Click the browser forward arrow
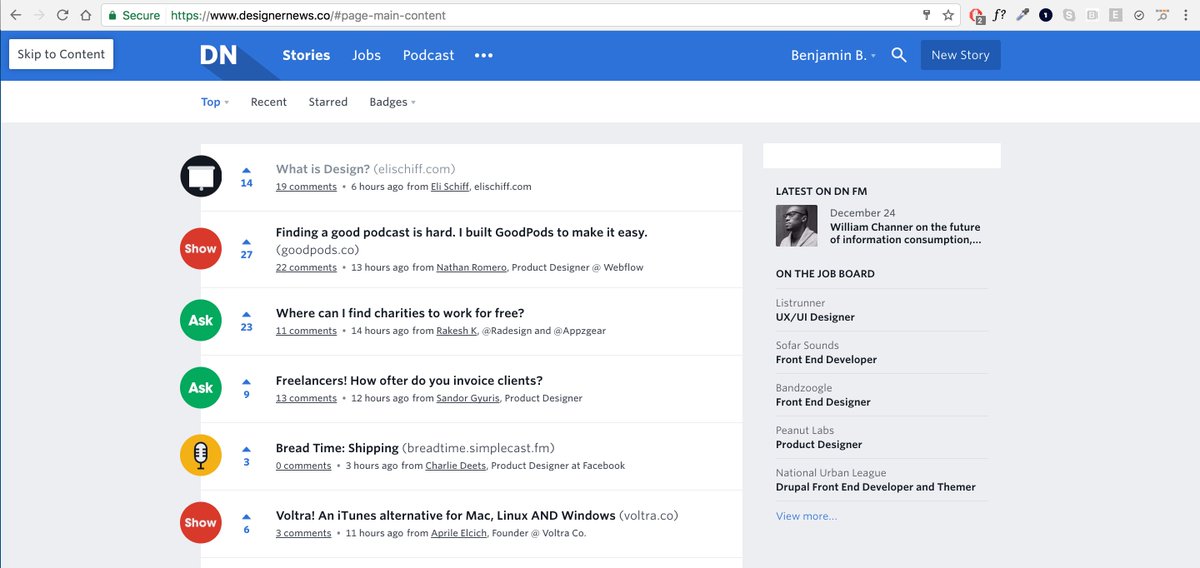Screen dimensions: 1200x568 point(39,16)
